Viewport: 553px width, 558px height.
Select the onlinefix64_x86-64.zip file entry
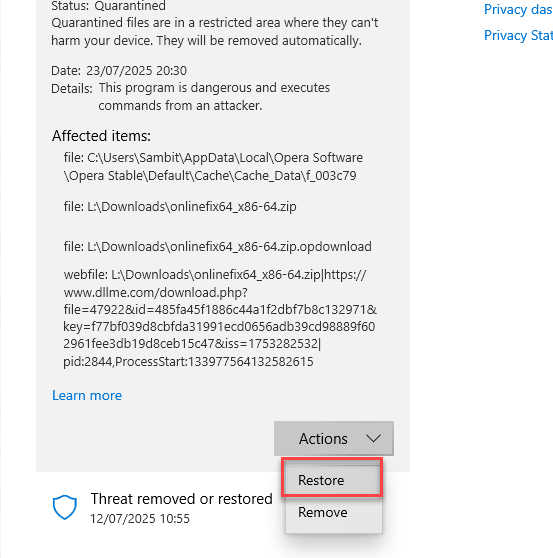tap(180, 206)
